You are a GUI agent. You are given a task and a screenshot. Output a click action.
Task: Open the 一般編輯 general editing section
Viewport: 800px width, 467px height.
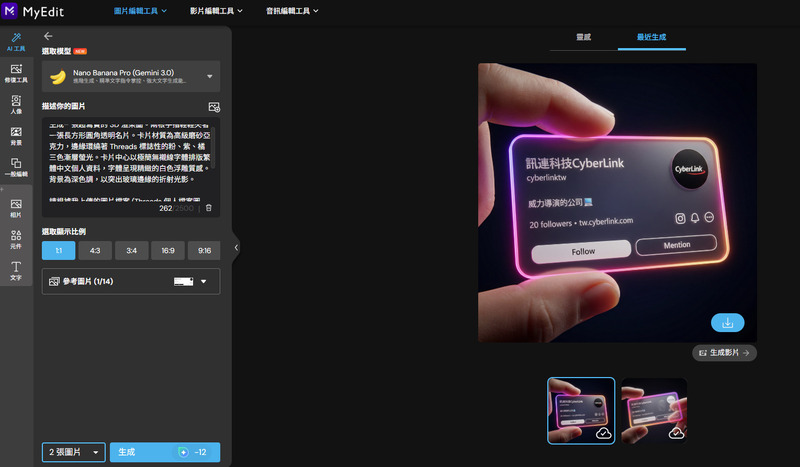pyautogui.click(x=16, y=167)
